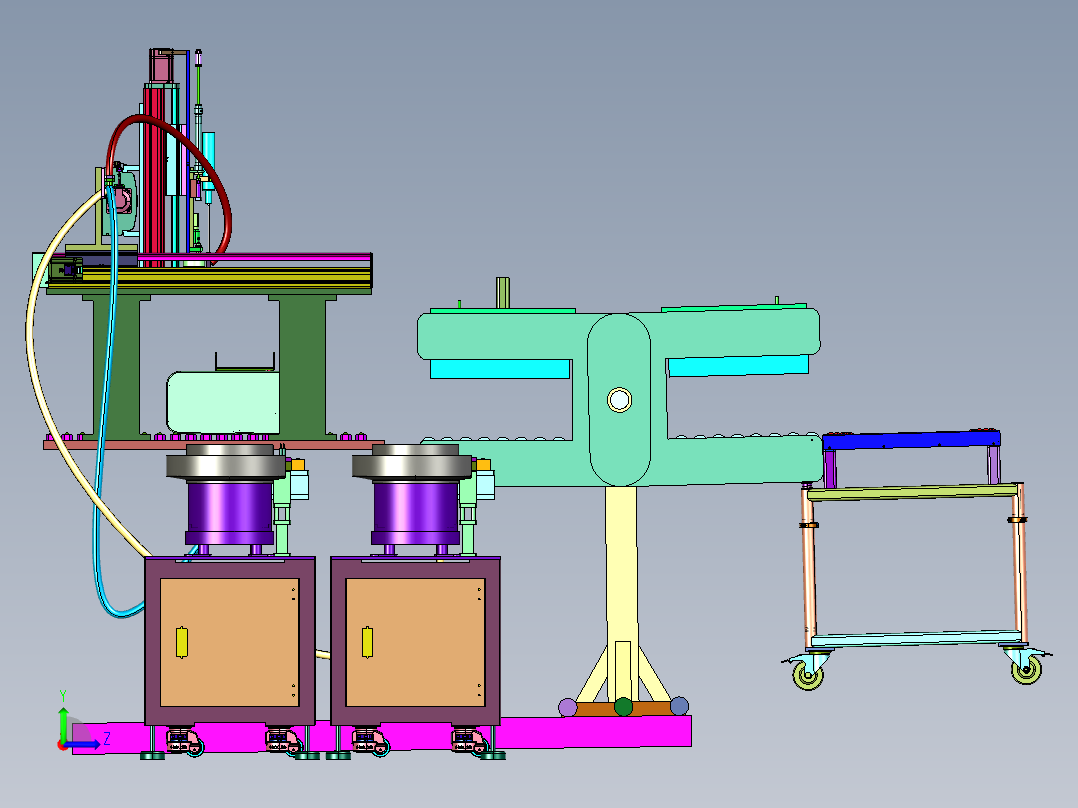Click the purple ball at the stand base
The height and width of the screenshot is (808, 1078).
(x=568, y=707)
